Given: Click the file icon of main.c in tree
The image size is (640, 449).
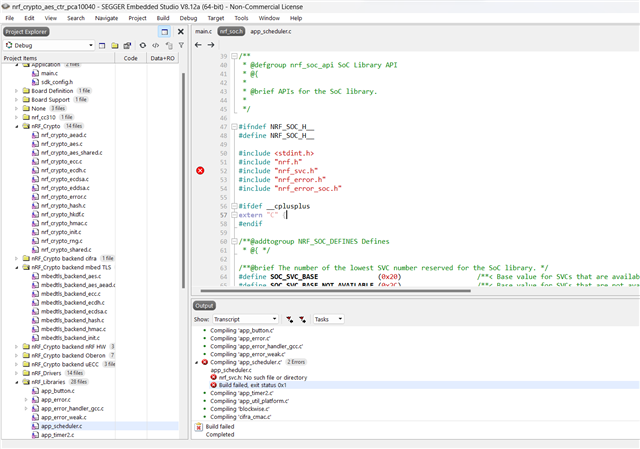Looking at the screenshot, I should click(x=36, y=73).
